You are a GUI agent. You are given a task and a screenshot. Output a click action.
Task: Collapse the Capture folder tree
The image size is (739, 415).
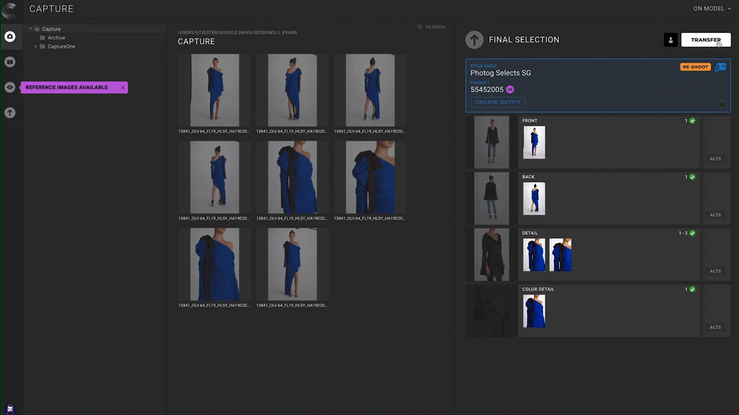(37, 29)
